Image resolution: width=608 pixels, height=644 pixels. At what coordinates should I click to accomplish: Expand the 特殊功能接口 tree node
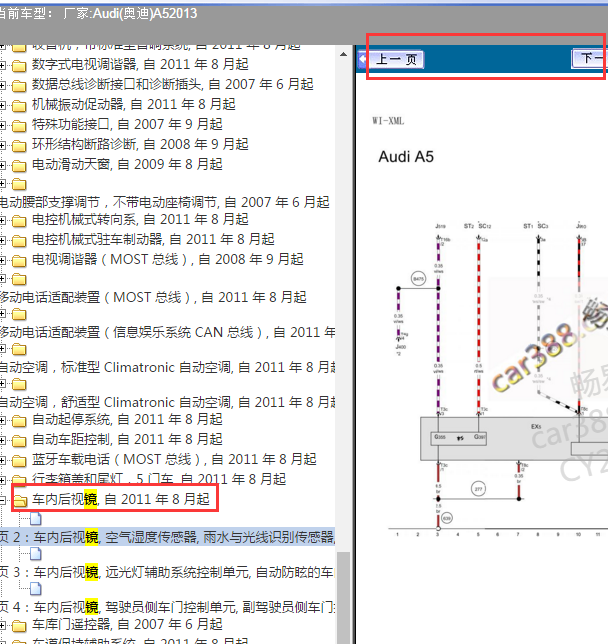tap(2, 125)
